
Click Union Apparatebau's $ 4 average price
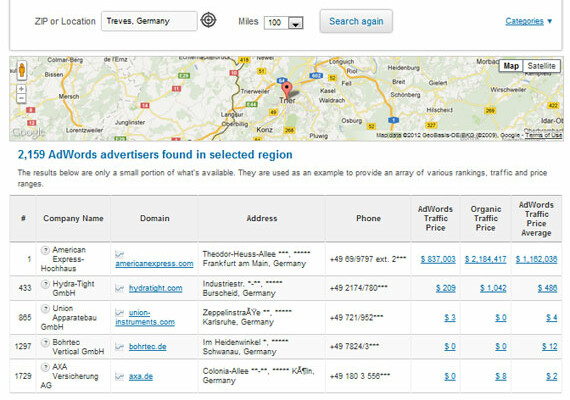pyautogui.click(x=551, y=318)
